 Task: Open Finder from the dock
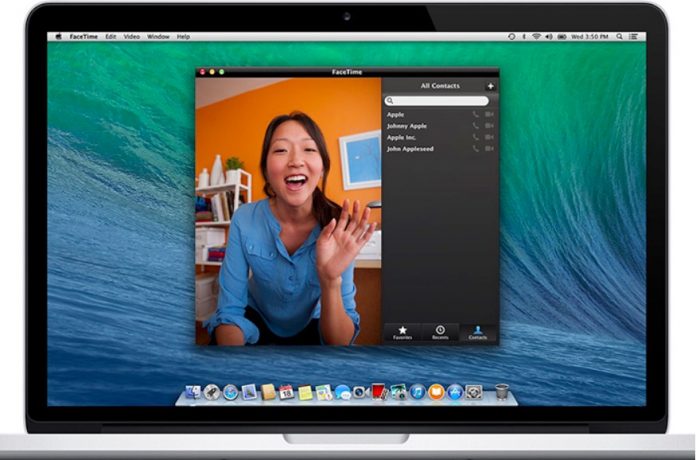(x=193, y=392)
